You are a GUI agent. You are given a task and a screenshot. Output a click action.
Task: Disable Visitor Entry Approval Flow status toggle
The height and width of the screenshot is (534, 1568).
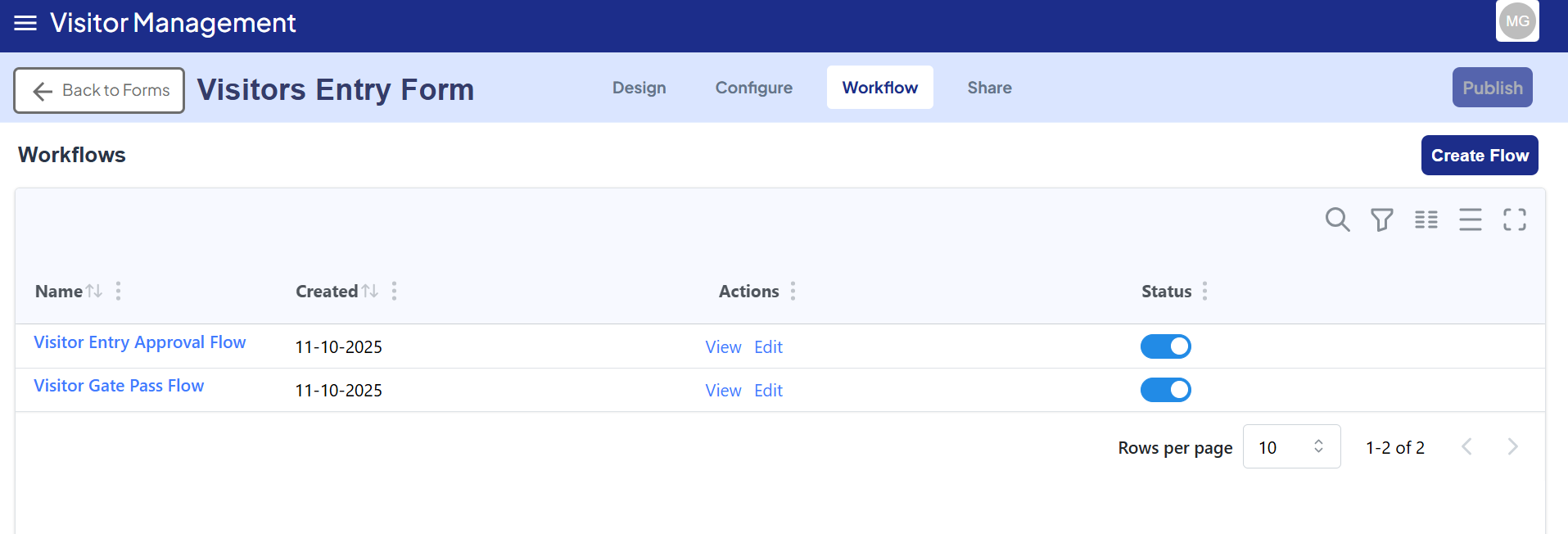tap(1165, 346)
